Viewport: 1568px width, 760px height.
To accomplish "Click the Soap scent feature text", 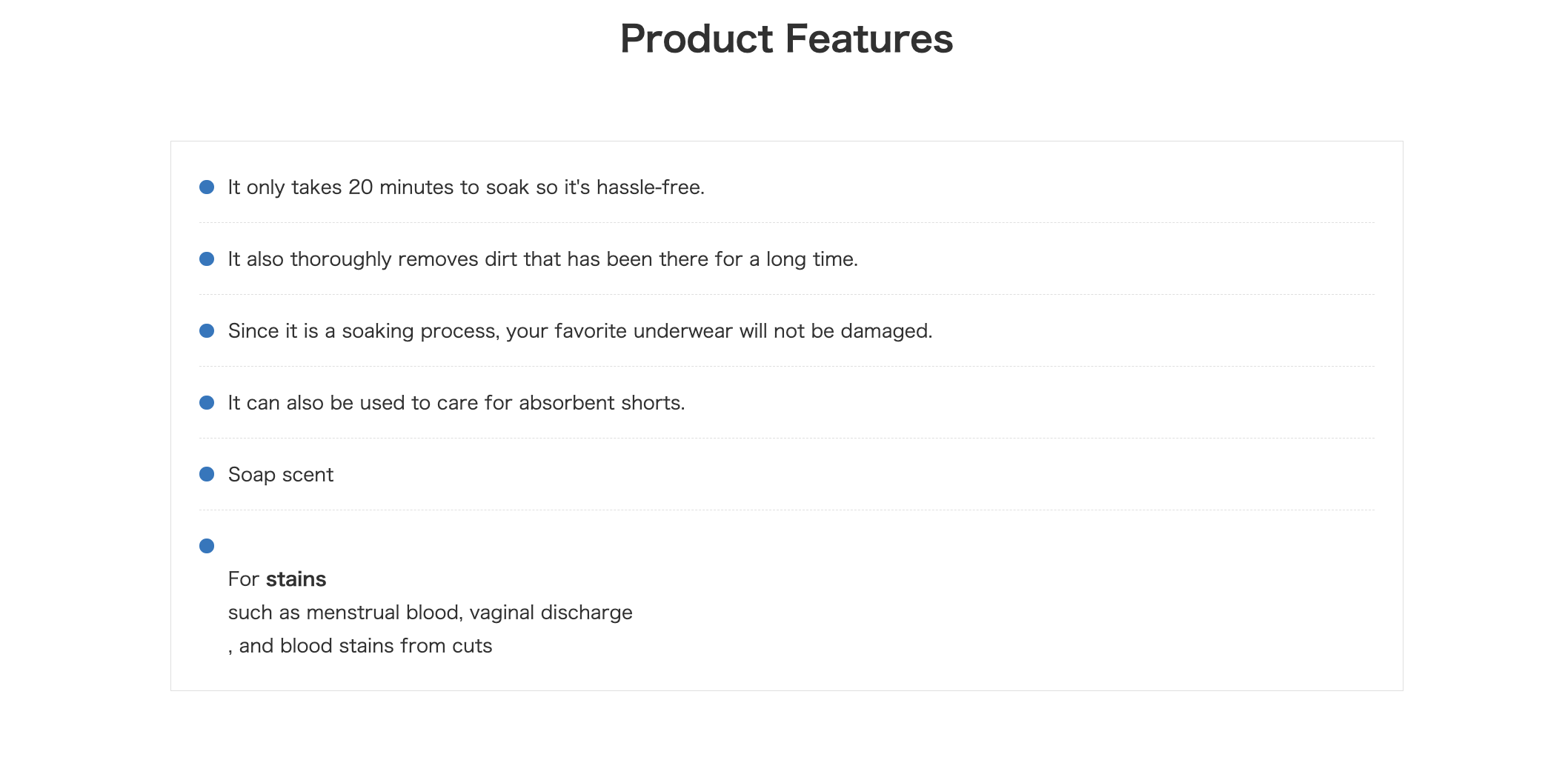I will [x=281, y=475].
